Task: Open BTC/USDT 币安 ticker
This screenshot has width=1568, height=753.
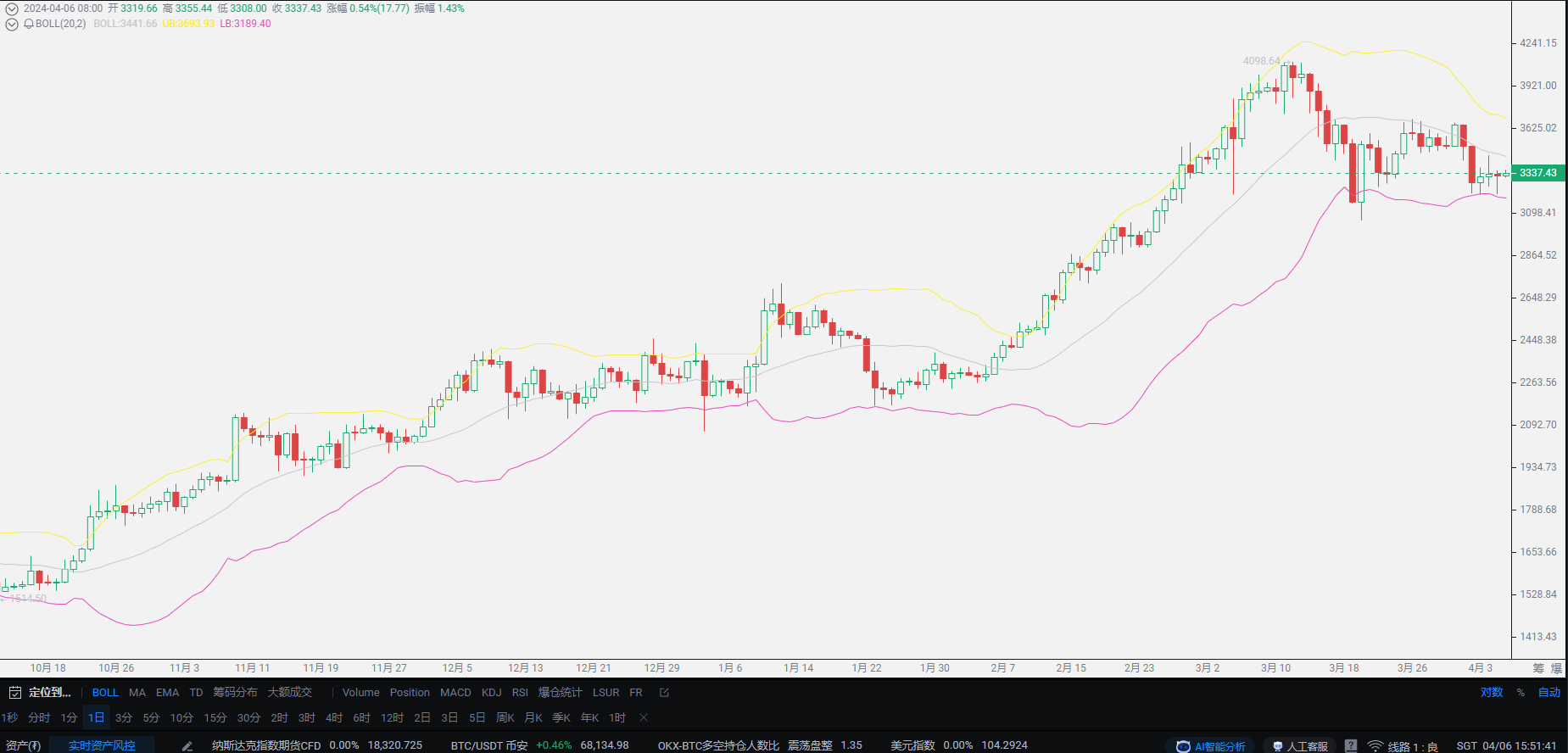Action: (x=489, y=745)
